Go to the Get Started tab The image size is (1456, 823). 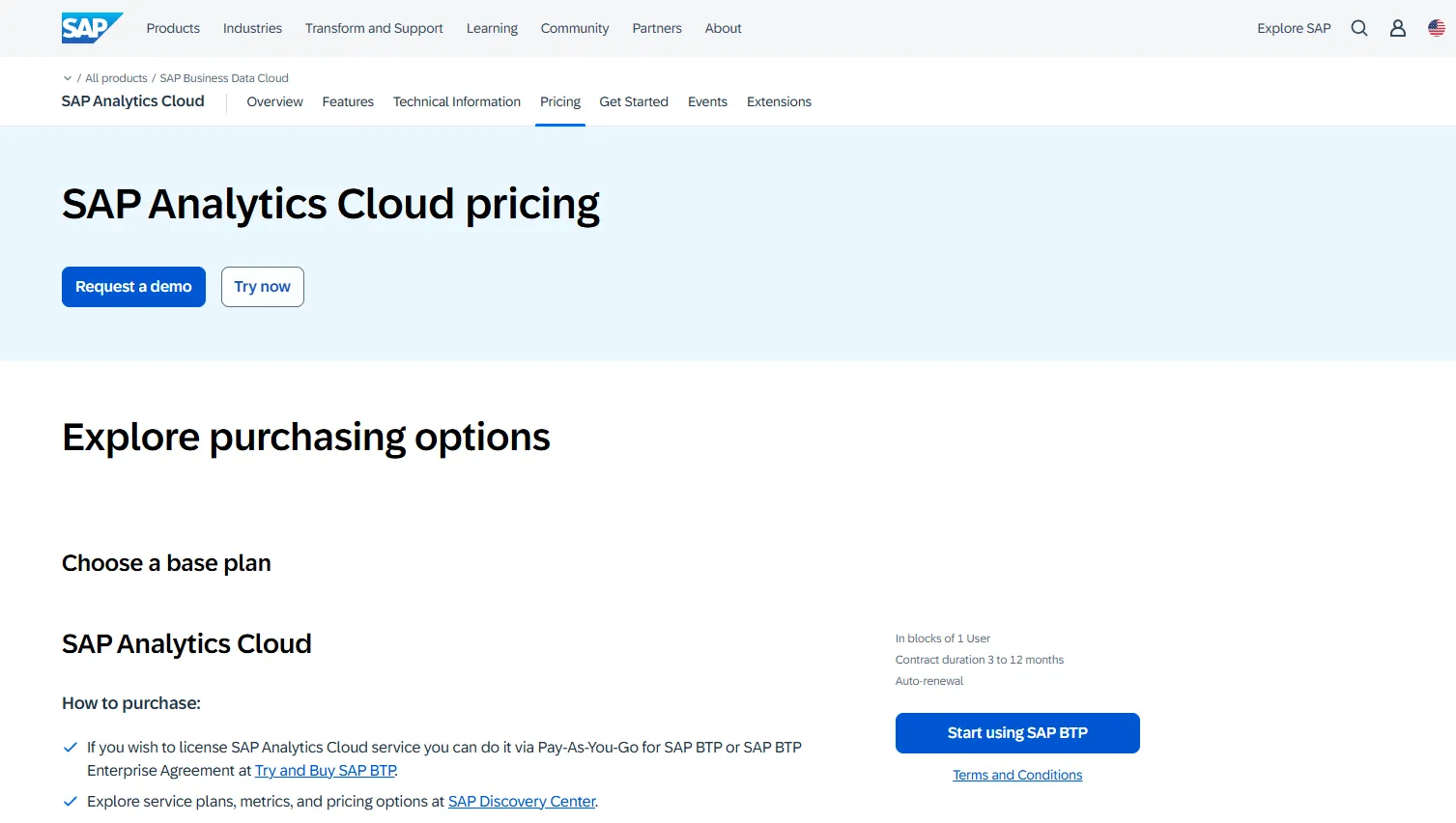pyautogui.click(x=633, y=101)
